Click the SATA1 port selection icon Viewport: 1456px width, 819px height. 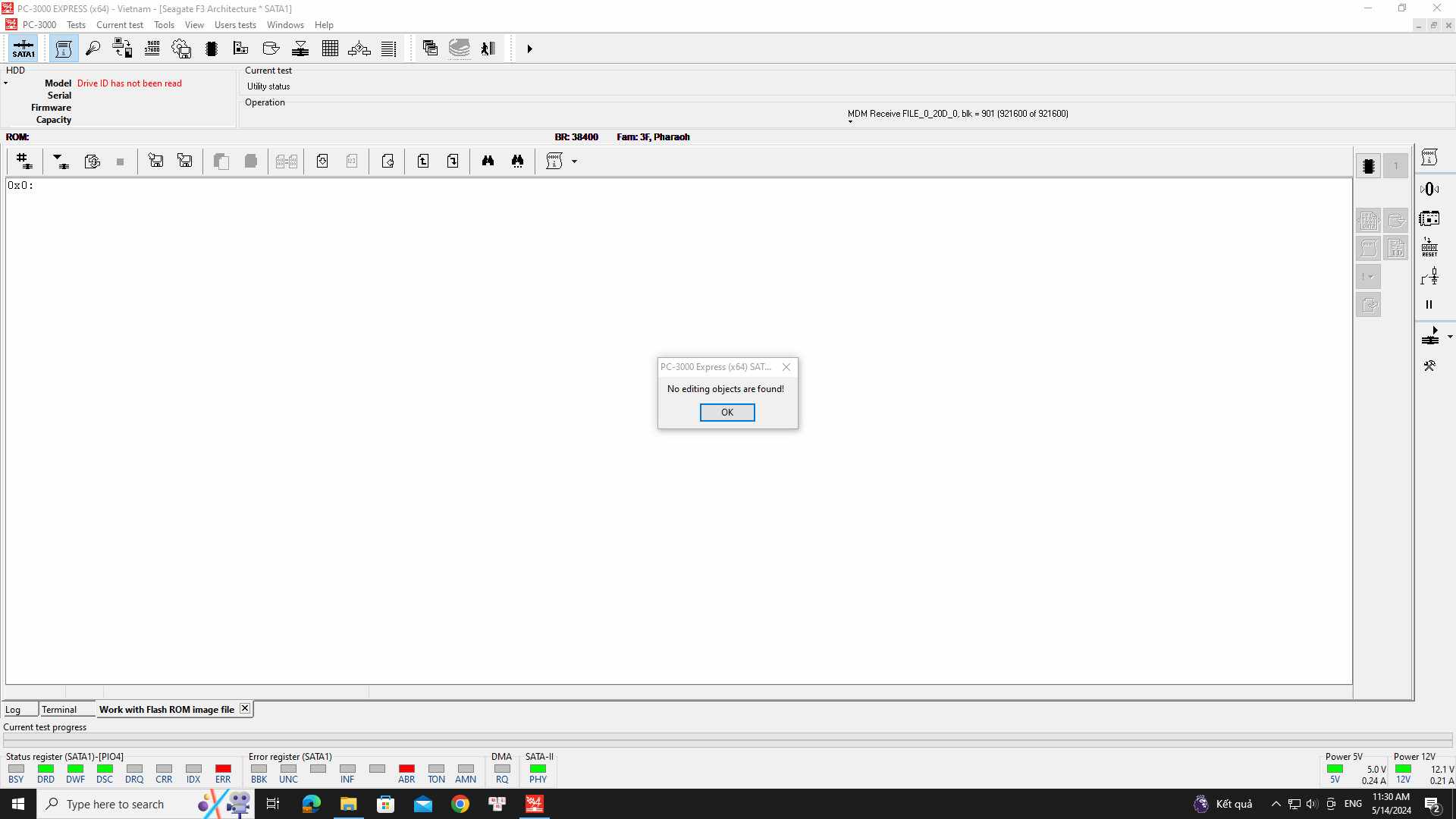24,49
